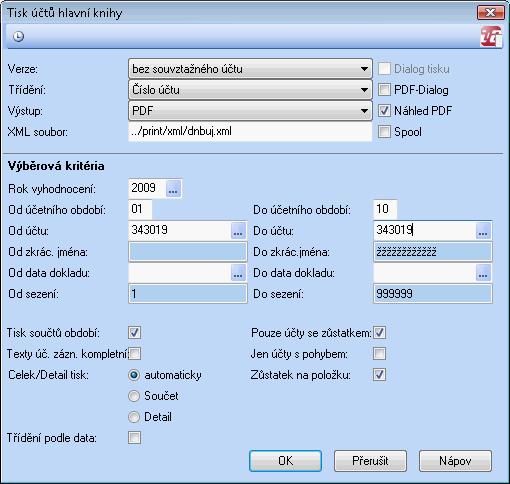Expand the Výstup dropdown showing PDF
Image resolution: width=510 pixels, height=484 pixels.
click(250, 111)
